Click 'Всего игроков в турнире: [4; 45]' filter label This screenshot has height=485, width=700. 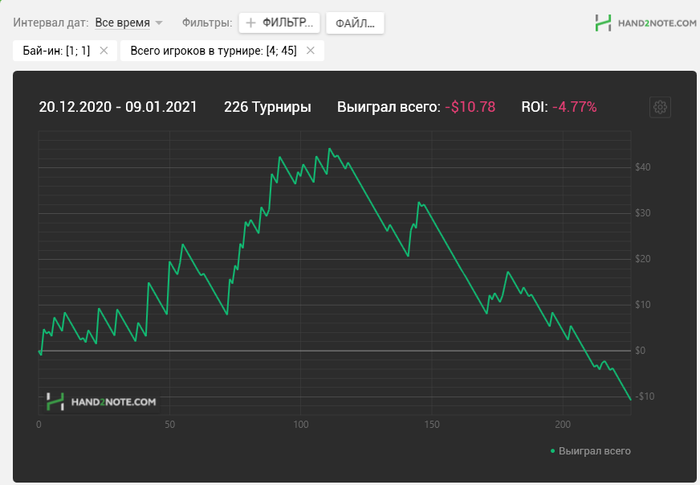click(213, 51)
